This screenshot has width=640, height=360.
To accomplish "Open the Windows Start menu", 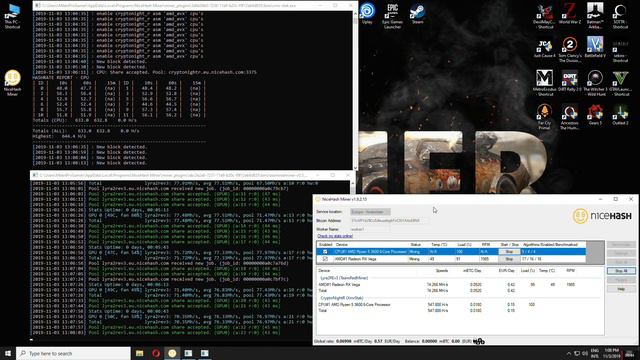I will click(x=8, y=353).
